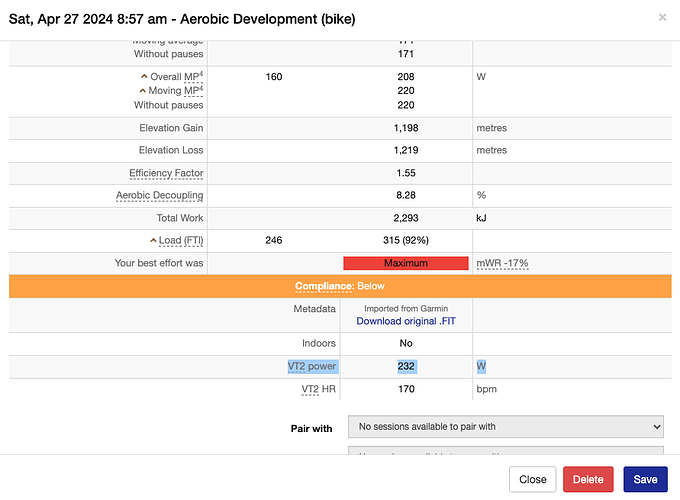This screenshot has width=680, height=500.
Task: Select the VT2 power value 232
Action: click(x=406, y=366)
